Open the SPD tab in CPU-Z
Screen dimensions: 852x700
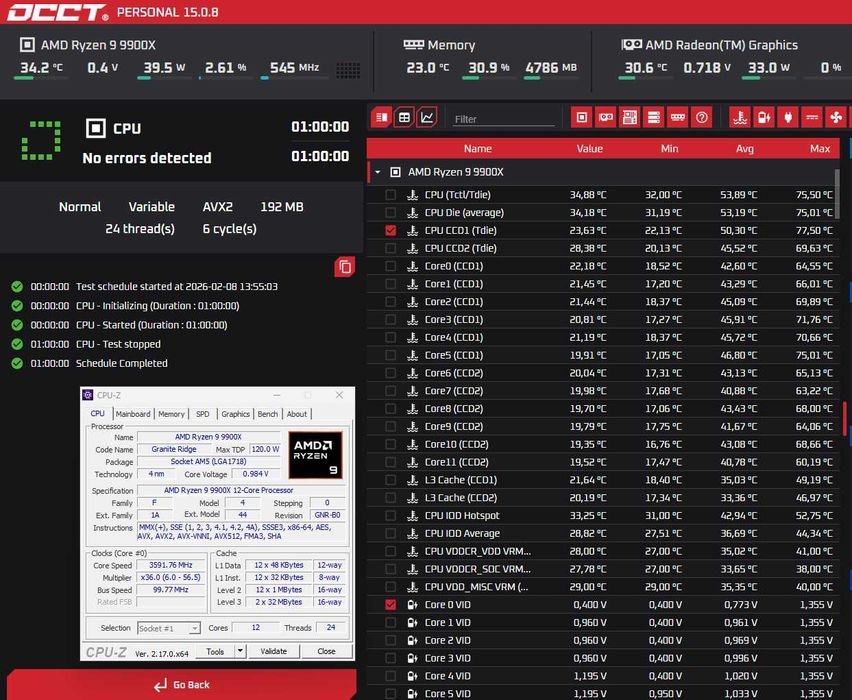coord(203,414)
